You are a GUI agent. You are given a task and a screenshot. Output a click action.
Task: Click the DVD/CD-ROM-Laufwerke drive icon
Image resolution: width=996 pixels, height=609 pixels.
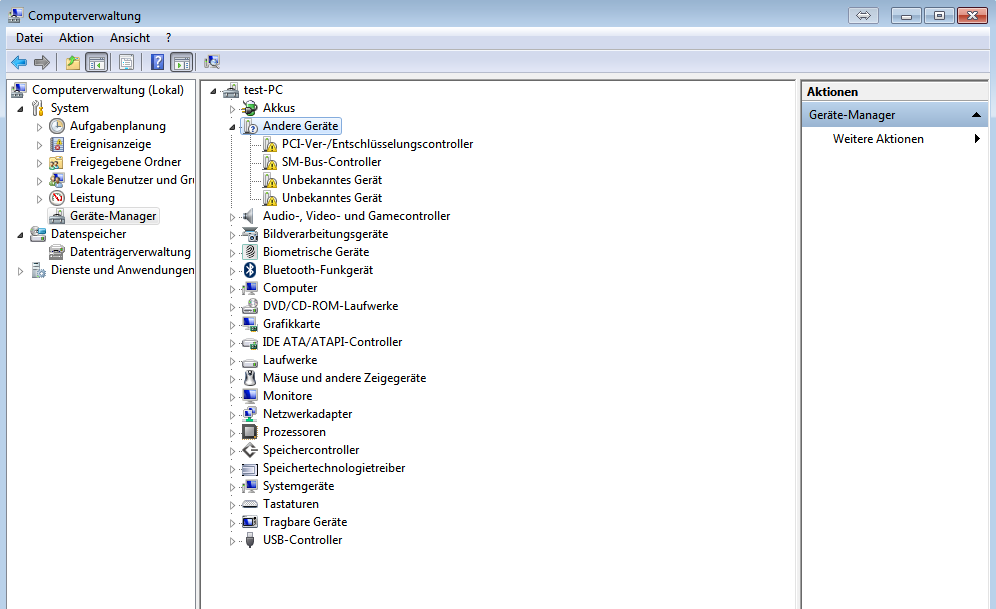point(250,306)
